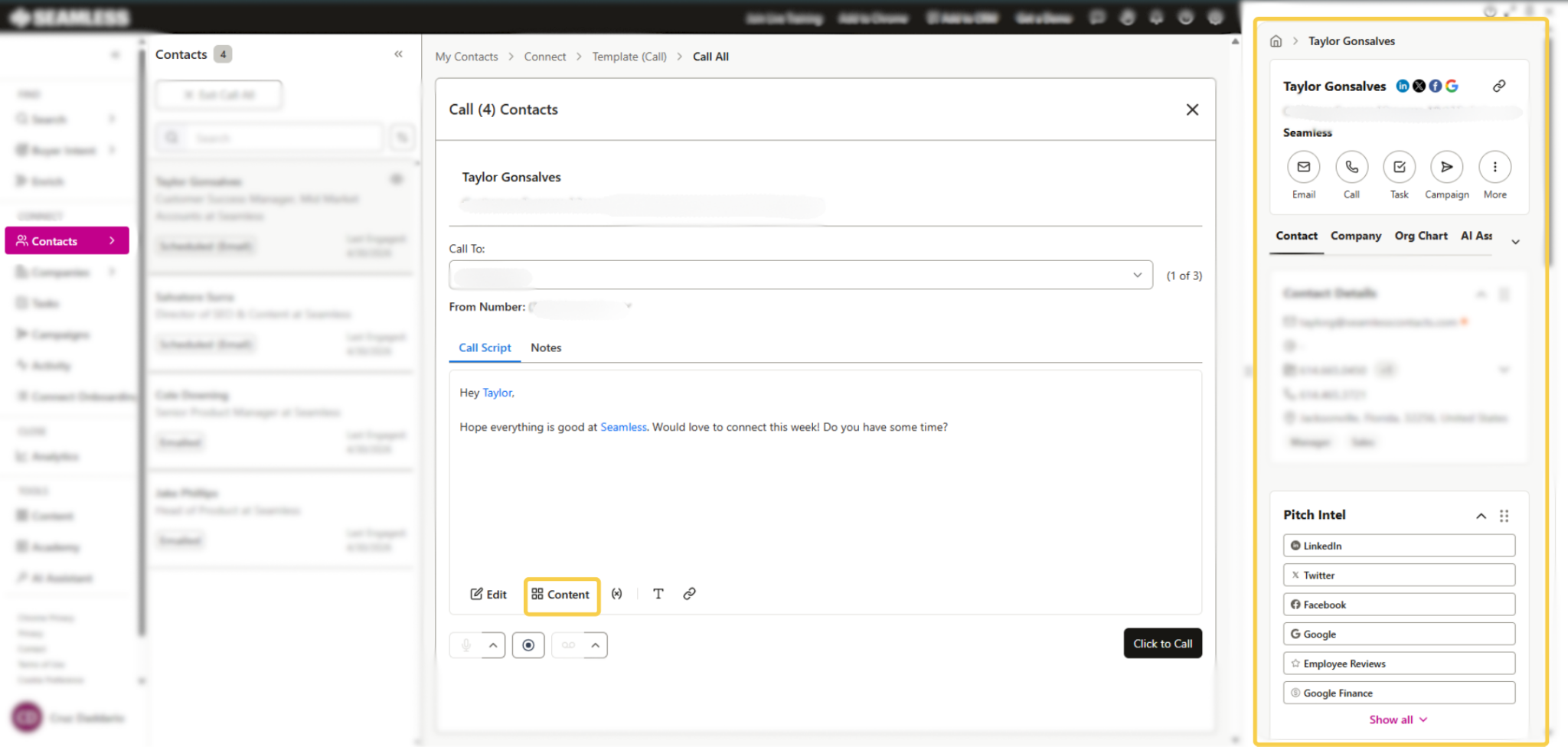Collapse the Contacts list panel

pos(398,54)
